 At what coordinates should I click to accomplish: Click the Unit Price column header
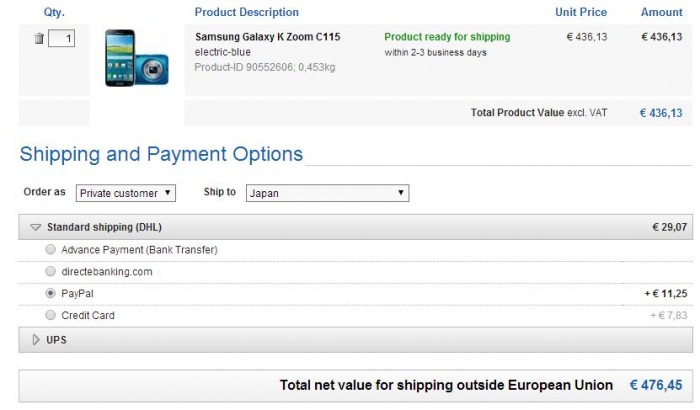[581, 12]
